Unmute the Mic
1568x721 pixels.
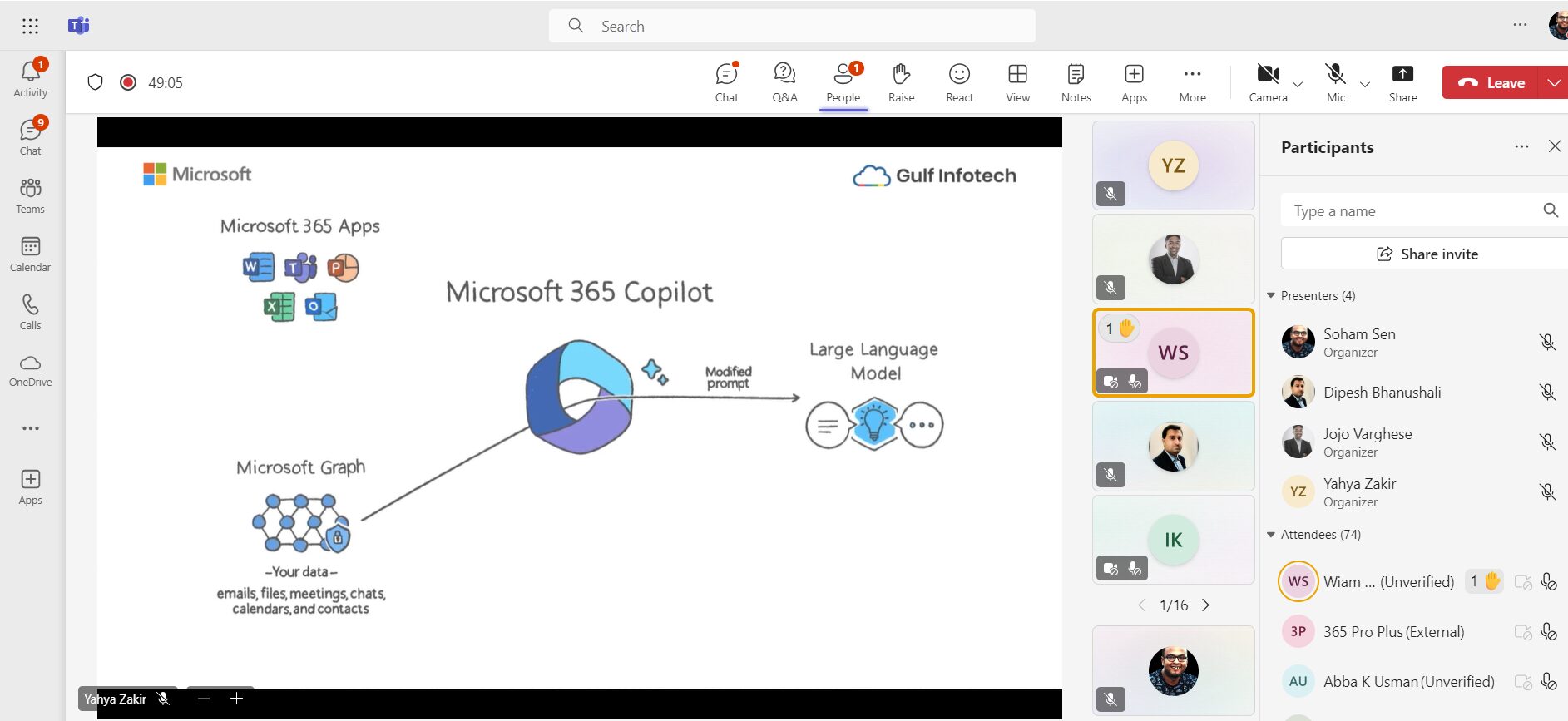tap(1336, 82)
